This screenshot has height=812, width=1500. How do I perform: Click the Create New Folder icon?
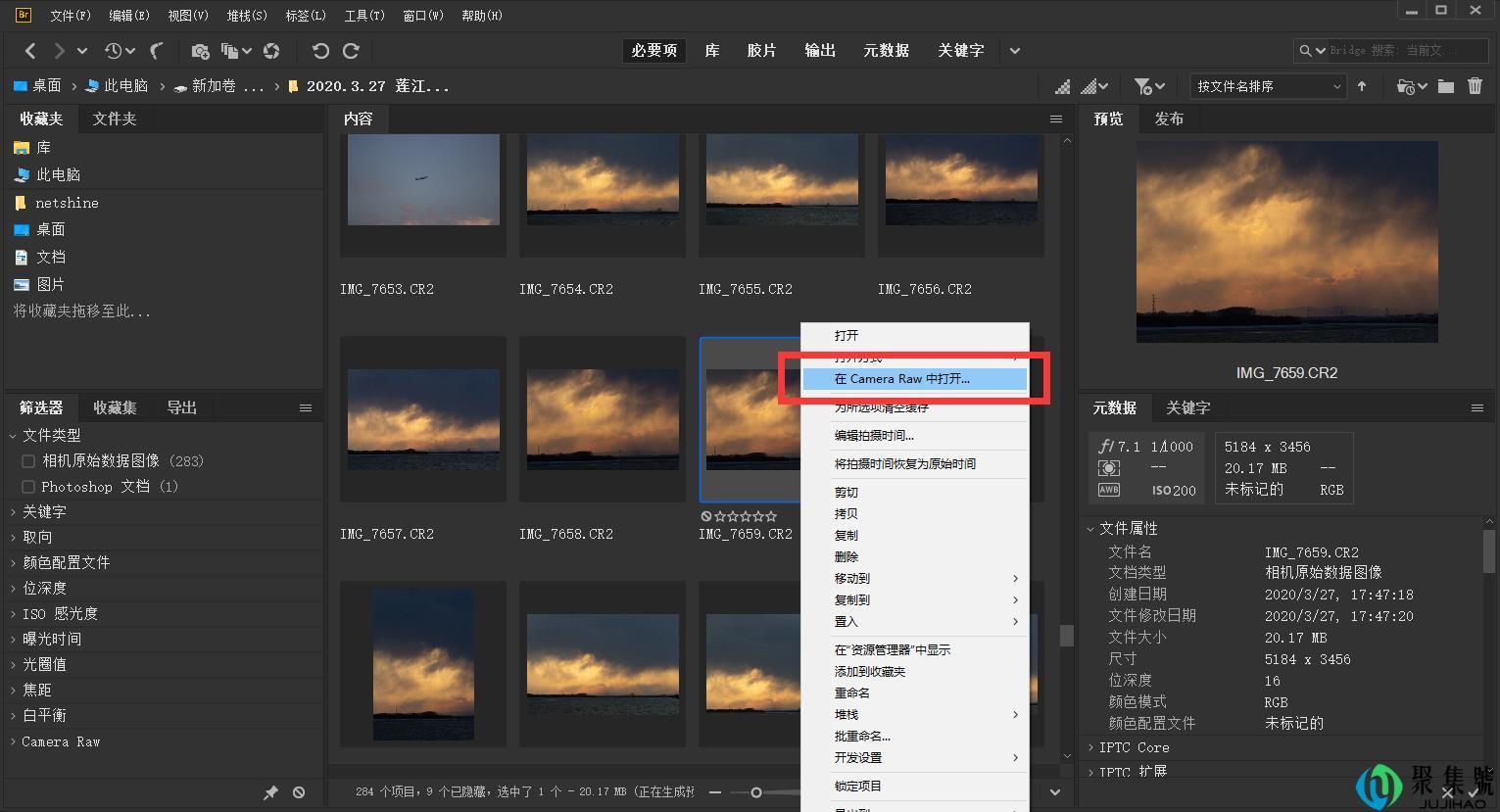[1447, 86]
